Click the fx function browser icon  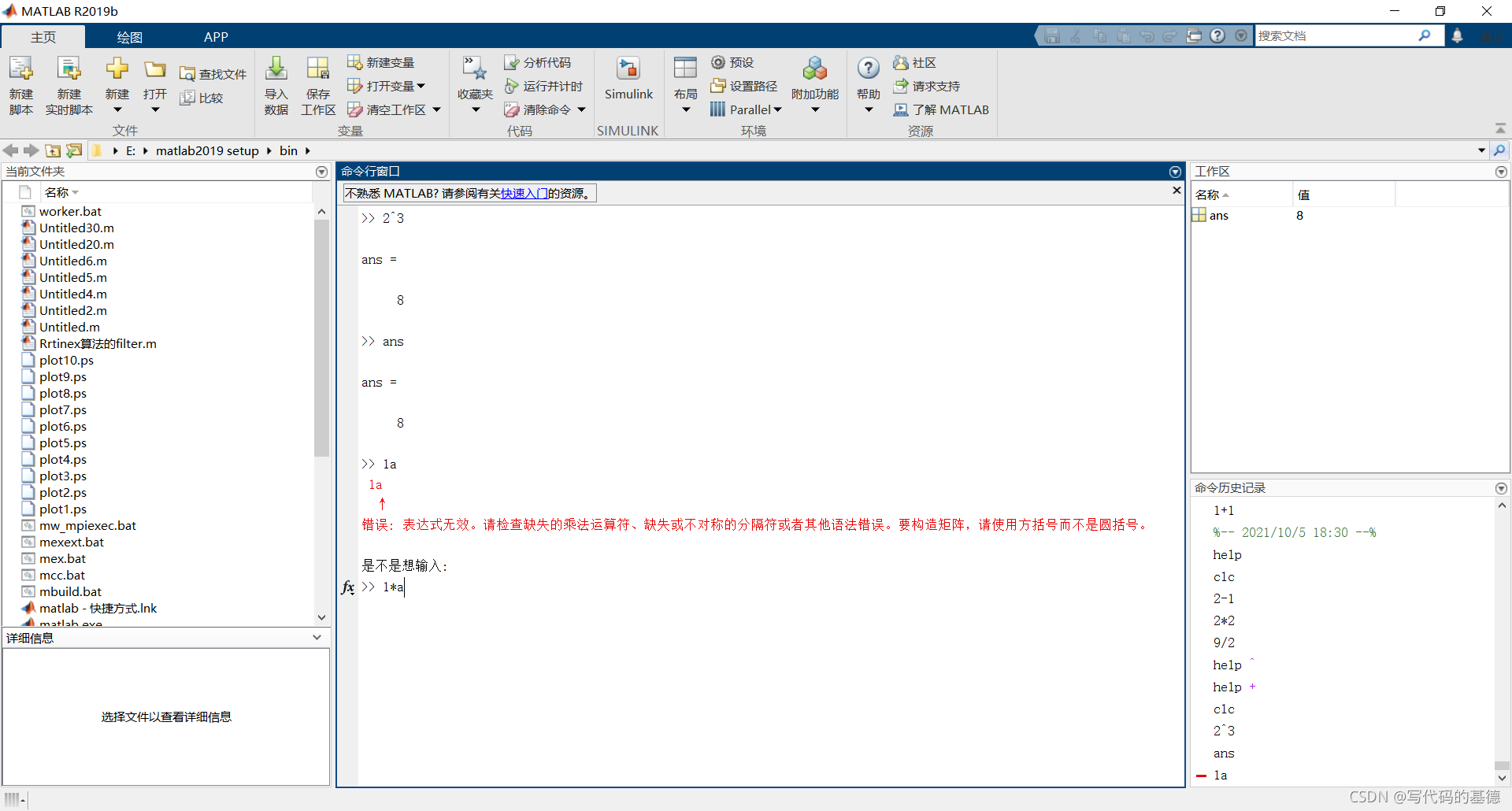click(348, 587)
